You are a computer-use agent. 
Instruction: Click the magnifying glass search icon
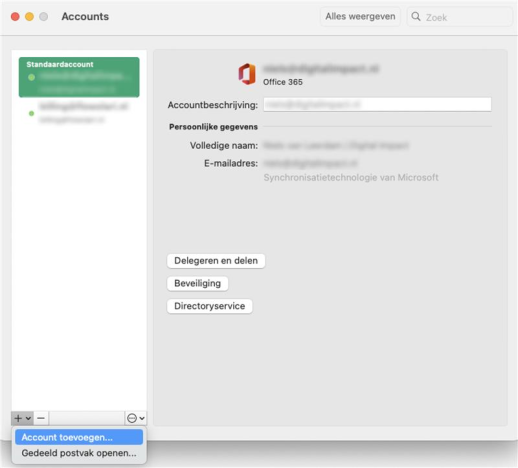(416, 16)
